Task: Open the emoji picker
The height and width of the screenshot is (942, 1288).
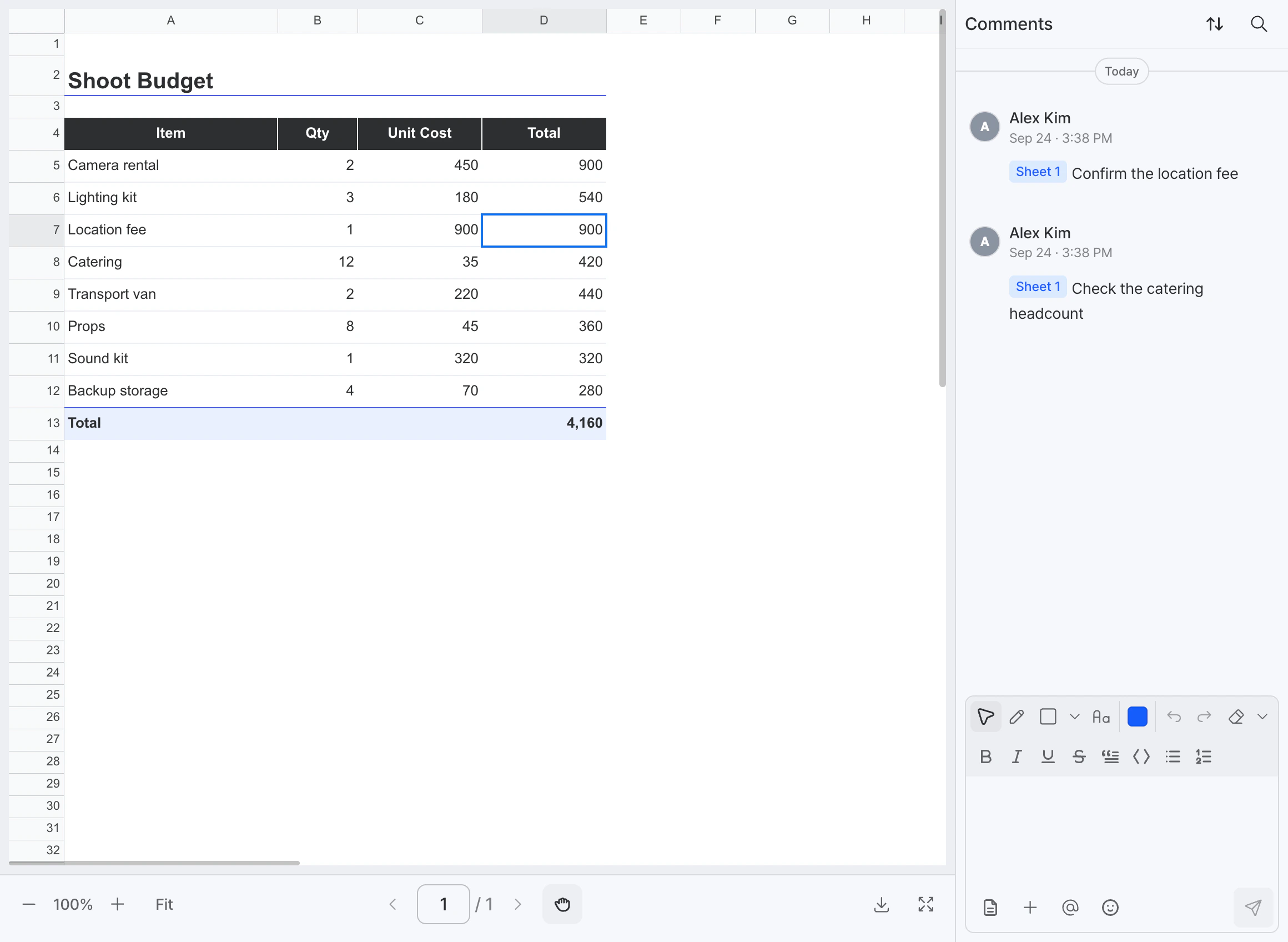Action: 1110,907
